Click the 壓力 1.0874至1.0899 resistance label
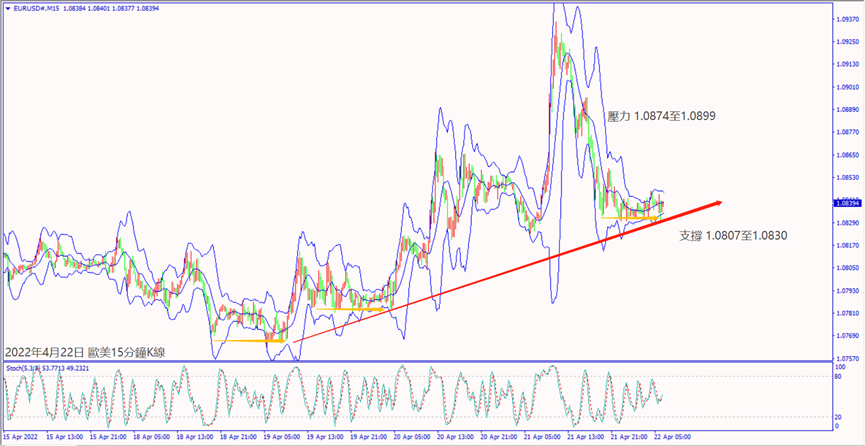865x446 pixels. (661, 116)
